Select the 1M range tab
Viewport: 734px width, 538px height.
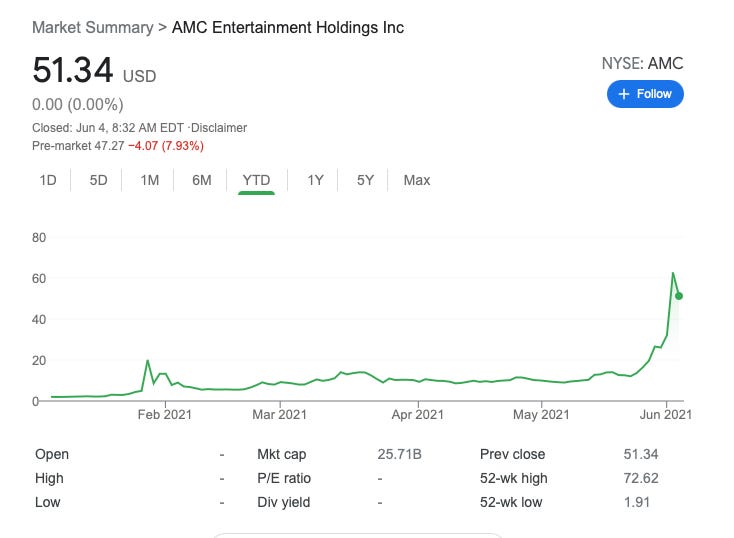150,180
